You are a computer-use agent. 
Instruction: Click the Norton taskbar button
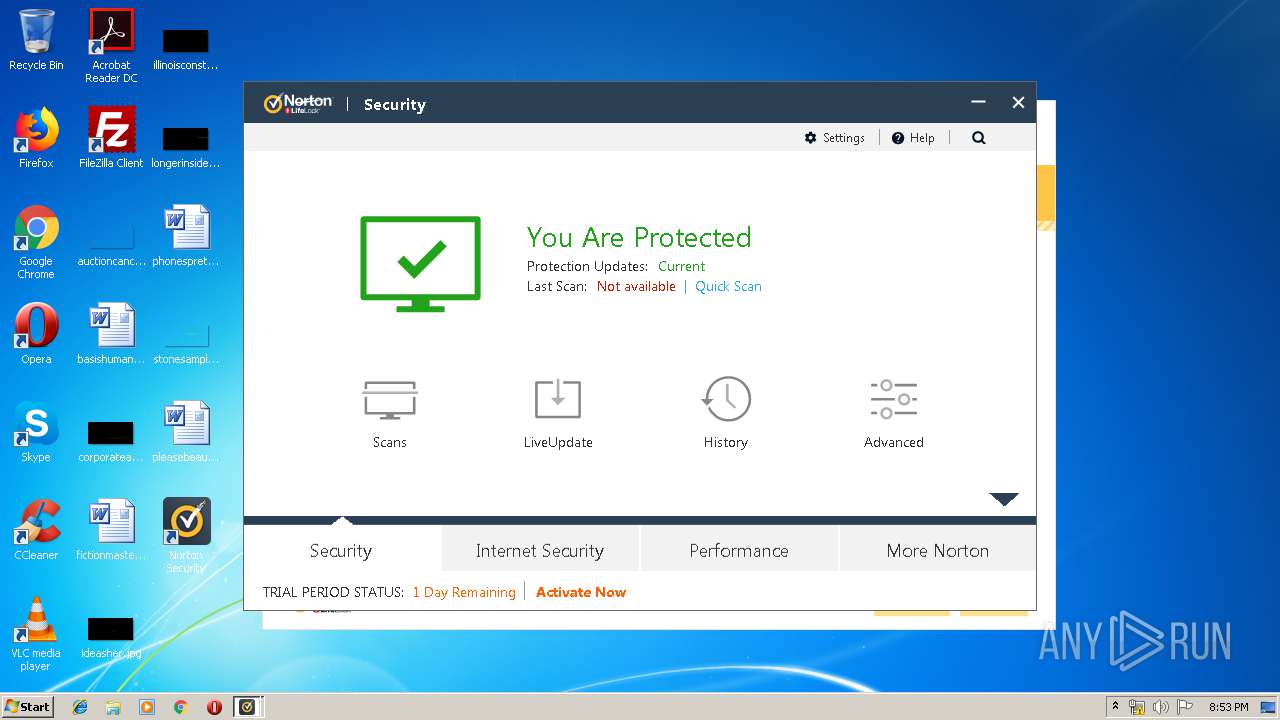point(248,707)
